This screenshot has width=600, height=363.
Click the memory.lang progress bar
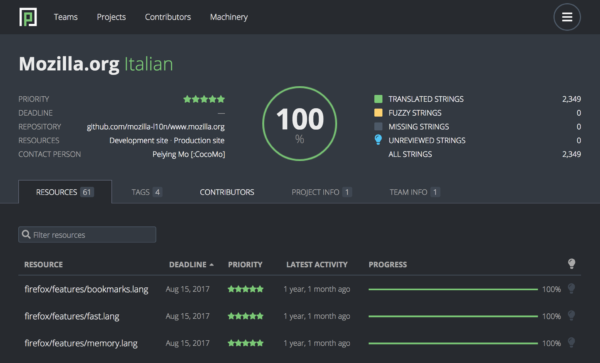[453, 343]
